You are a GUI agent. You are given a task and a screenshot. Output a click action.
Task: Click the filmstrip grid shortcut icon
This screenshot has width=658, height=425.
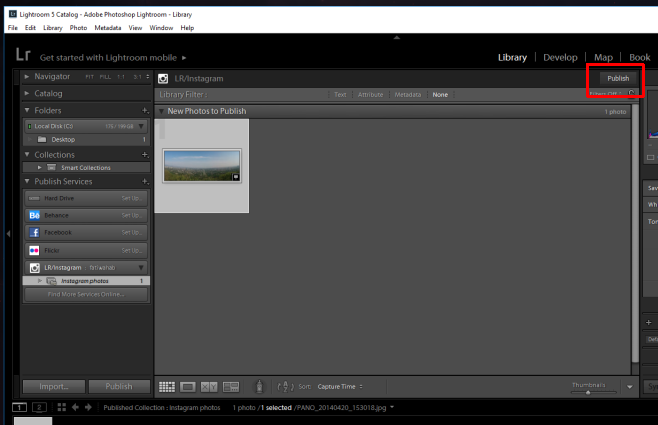pos(62,407)
